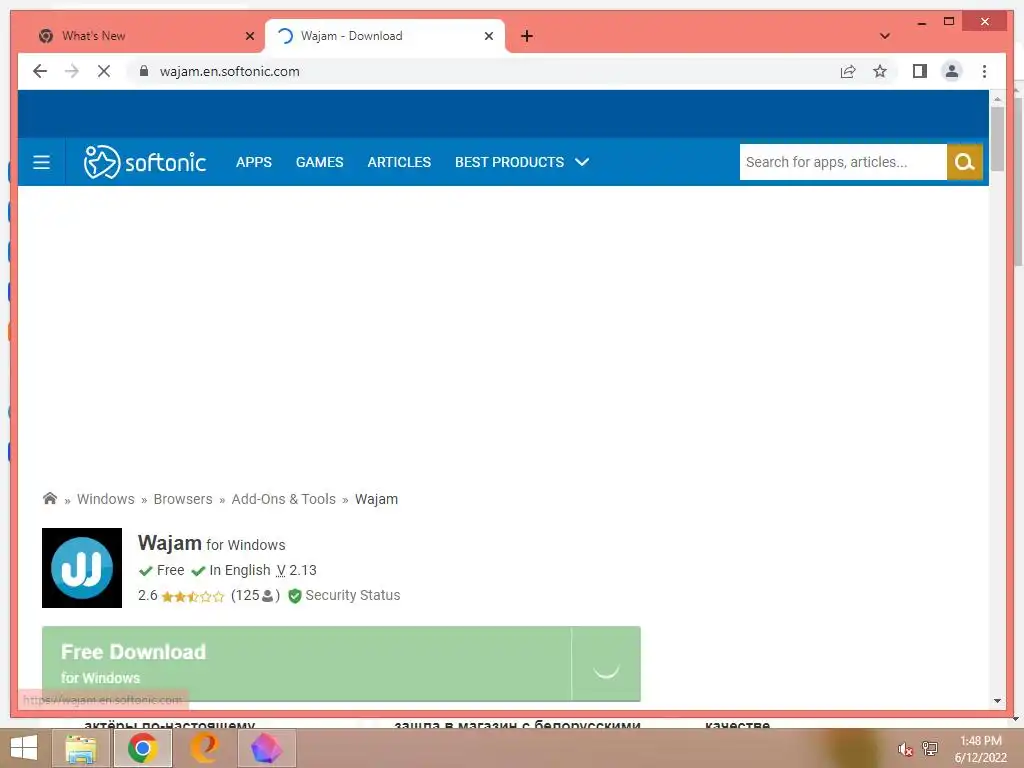The width and height of the screenshot is (1024, 768).
Task: Click the address bar URL
Action: coord(230,71)
